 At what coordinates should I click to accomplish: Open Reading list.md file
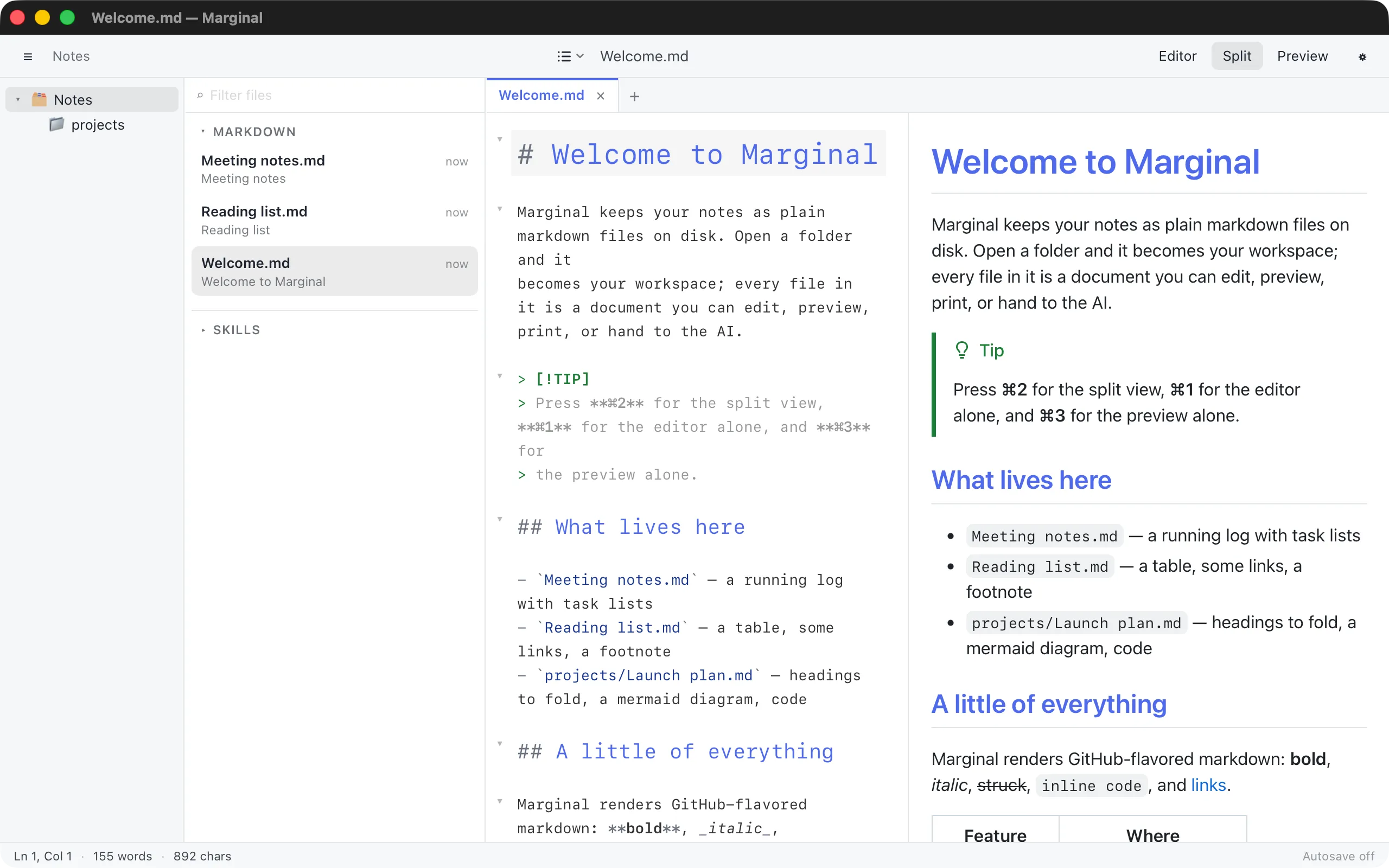(x=335, y=220)
